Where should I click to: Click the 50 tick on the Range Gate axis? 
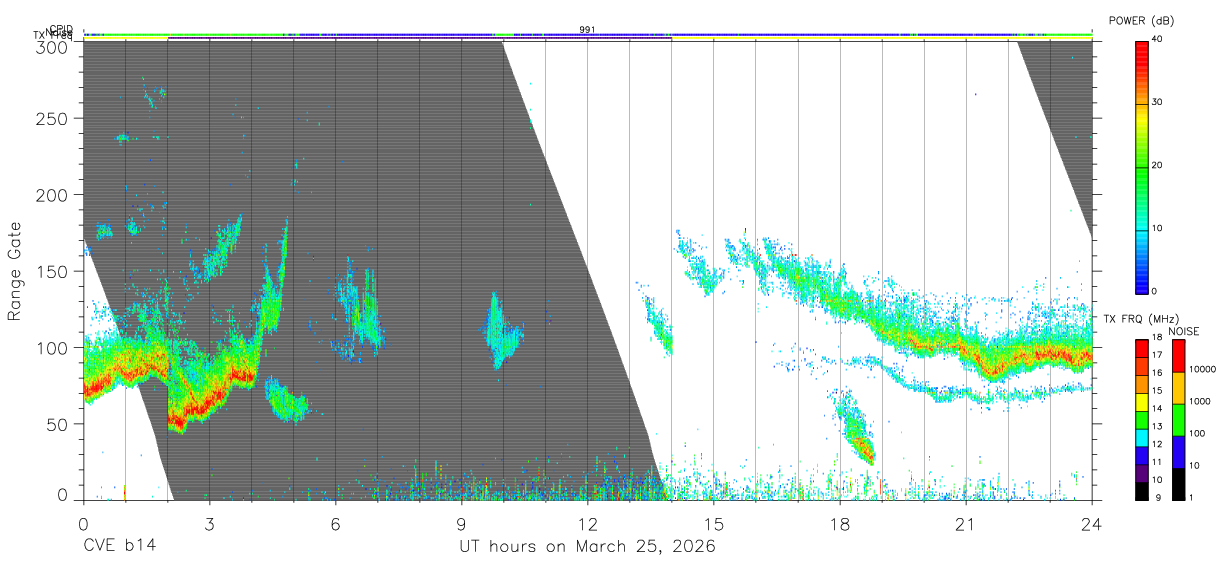point(57,424)
